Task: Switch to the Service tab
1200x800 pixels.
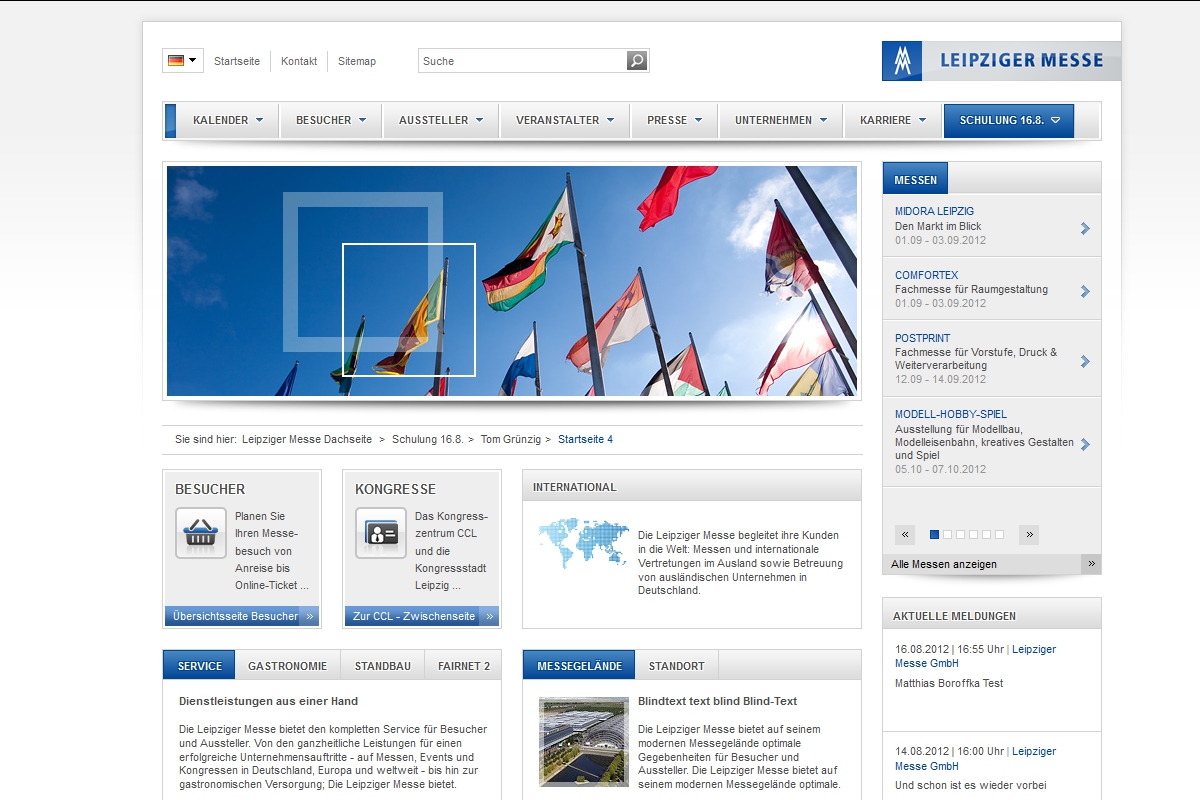Action: pyautogui.click(x=199, y=665)
